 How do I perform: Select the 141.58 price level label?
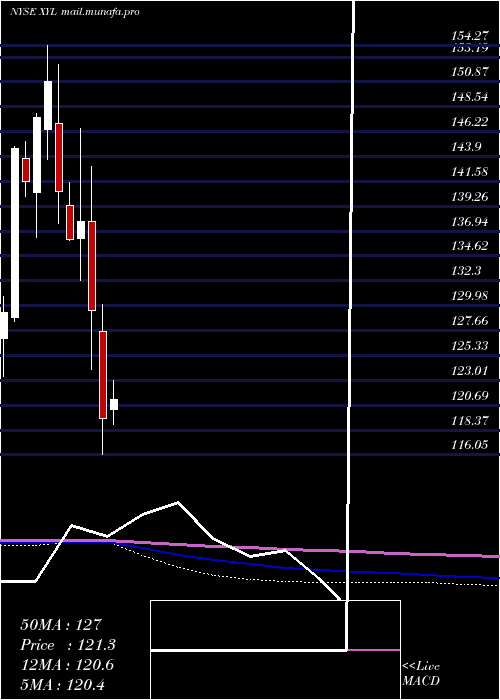click(470, 171)
